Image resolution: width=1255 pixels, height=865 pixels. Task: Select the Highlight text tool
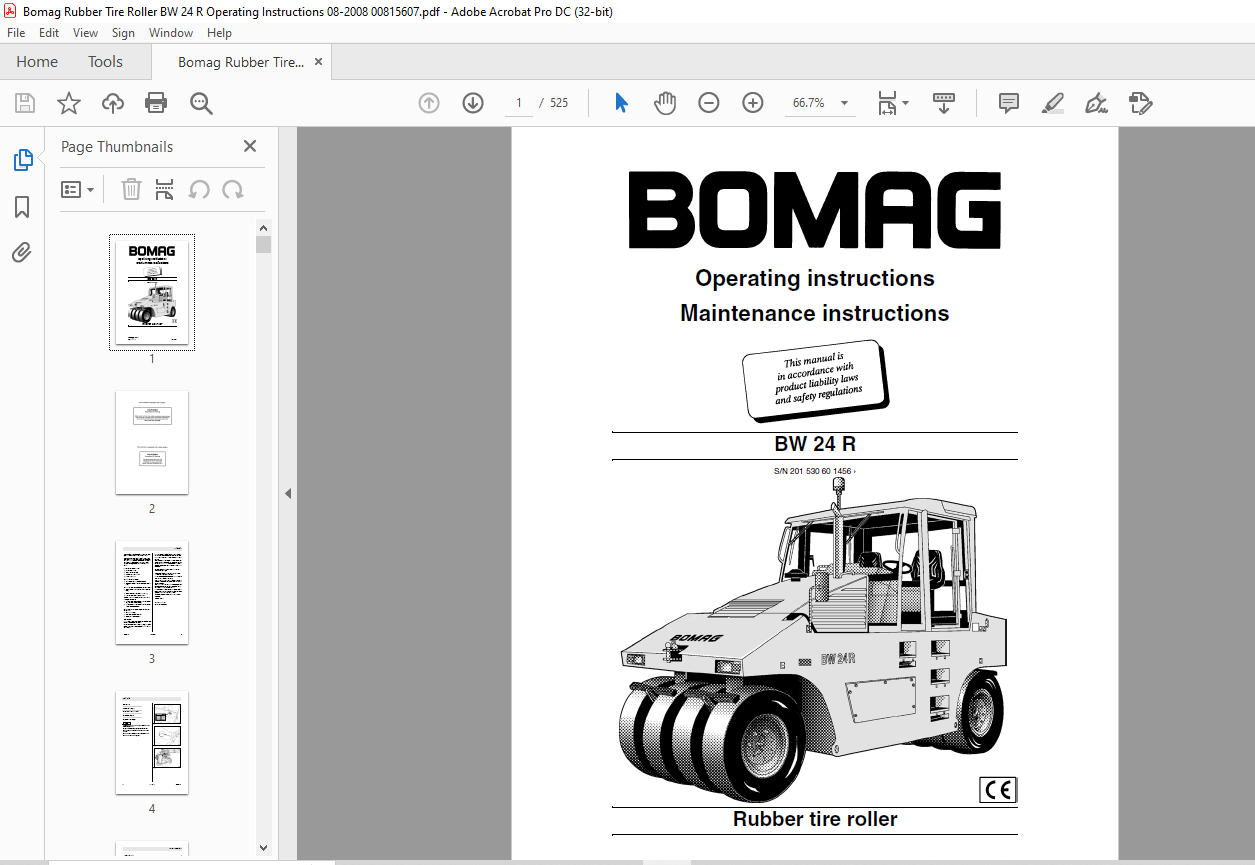(1053, 103)
